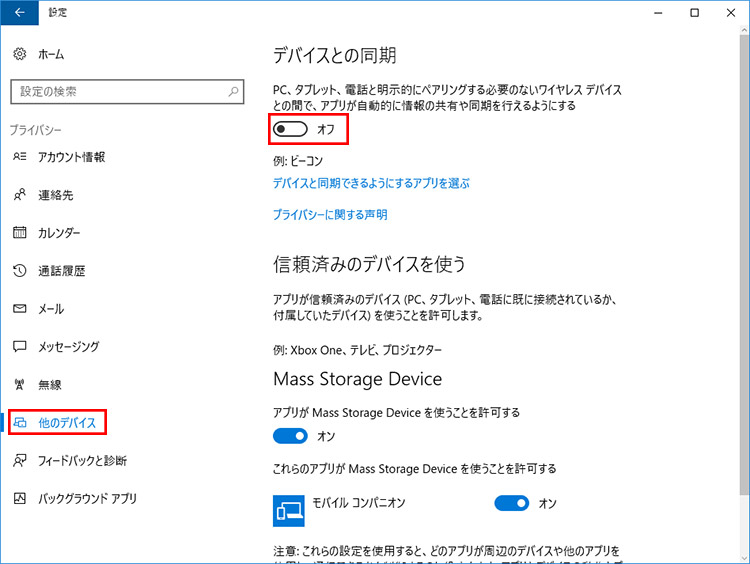Click the モバイル コンパニオン app name

359,502
